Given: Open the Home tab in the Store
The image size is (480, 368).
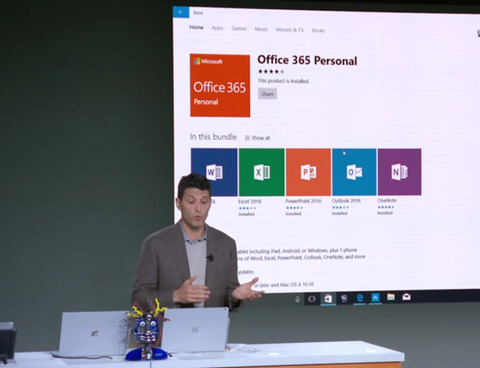Looking at the screenshot, I should tap(196, 27).
